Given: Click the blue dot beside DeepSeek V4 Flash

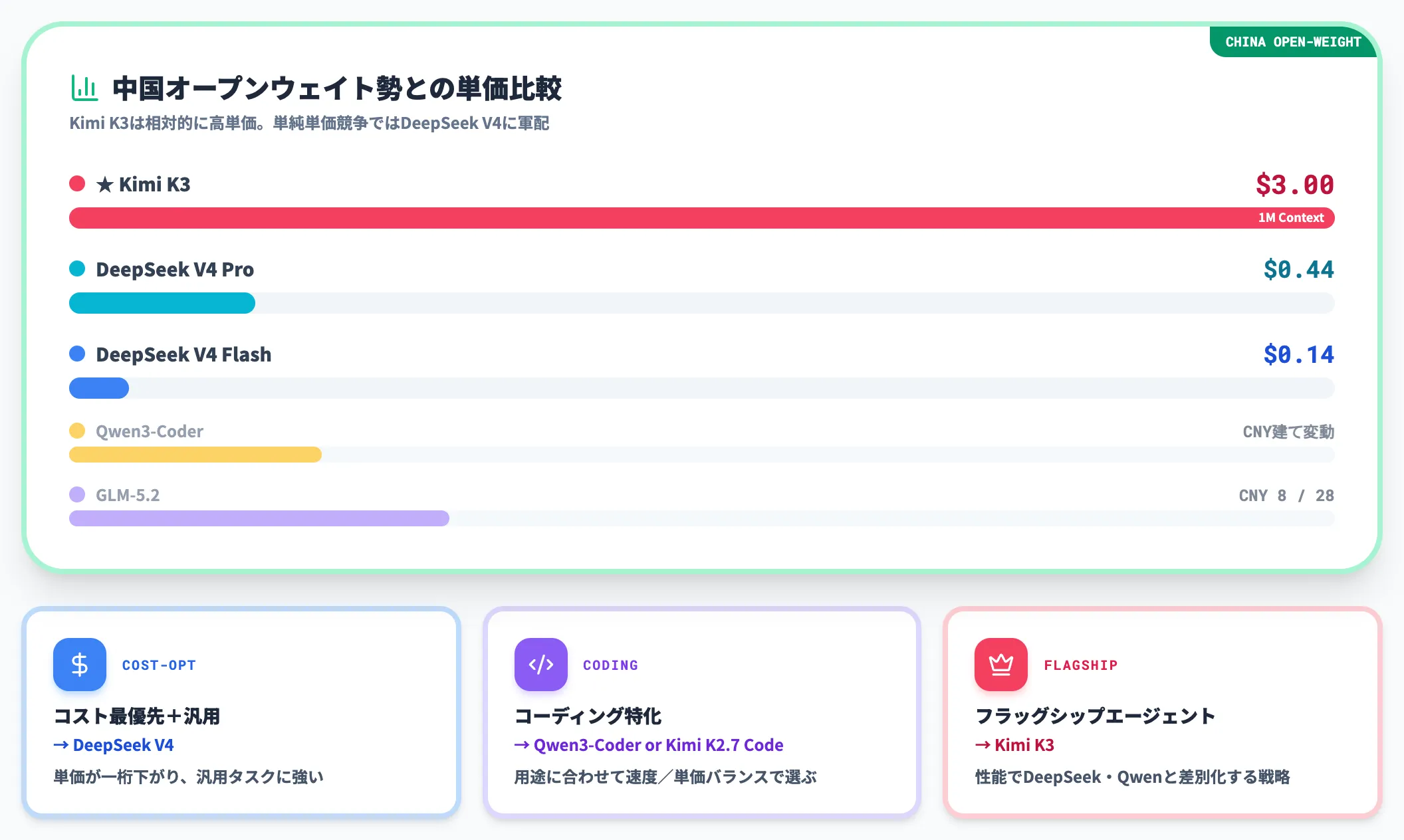Looking at the screenshot, I should coord(77,354).
